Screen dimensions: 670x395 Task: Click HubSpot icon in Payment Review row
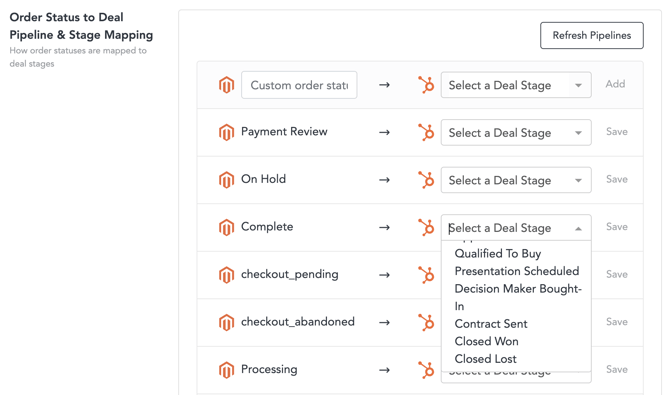point(426,132)
